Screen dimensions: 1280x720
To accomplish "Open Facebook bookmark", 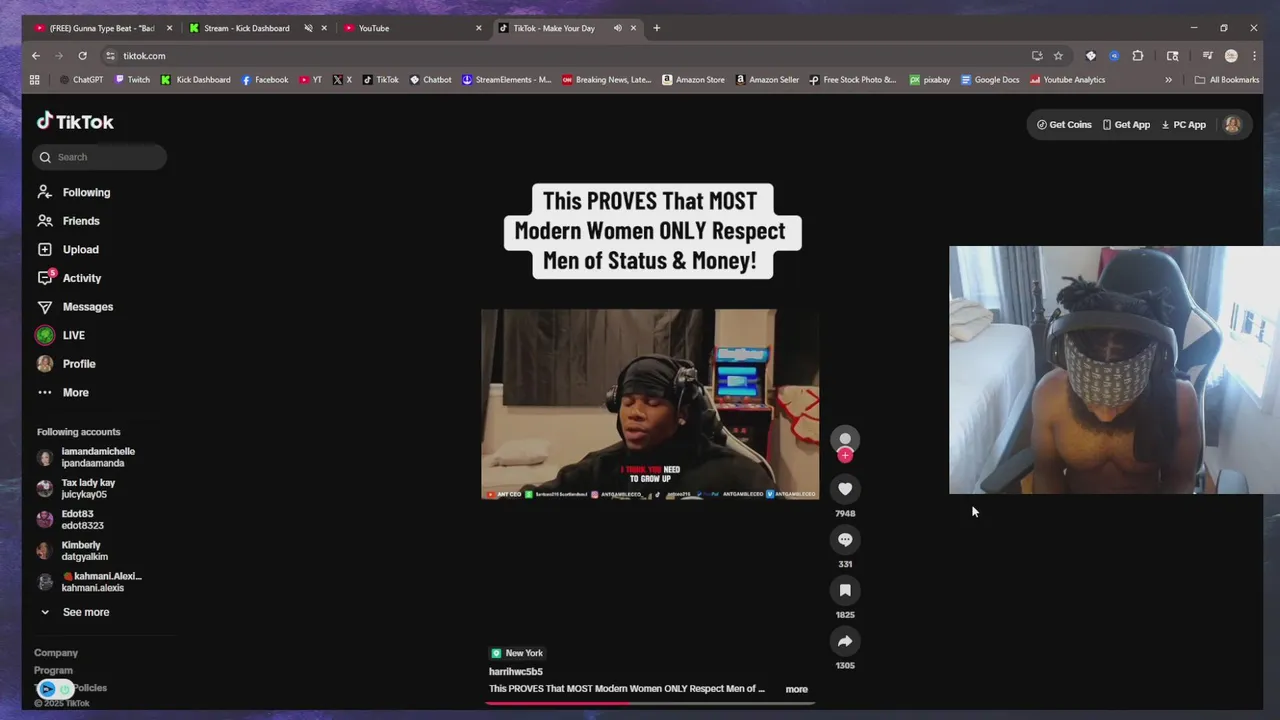I will [x=264, y=80].
